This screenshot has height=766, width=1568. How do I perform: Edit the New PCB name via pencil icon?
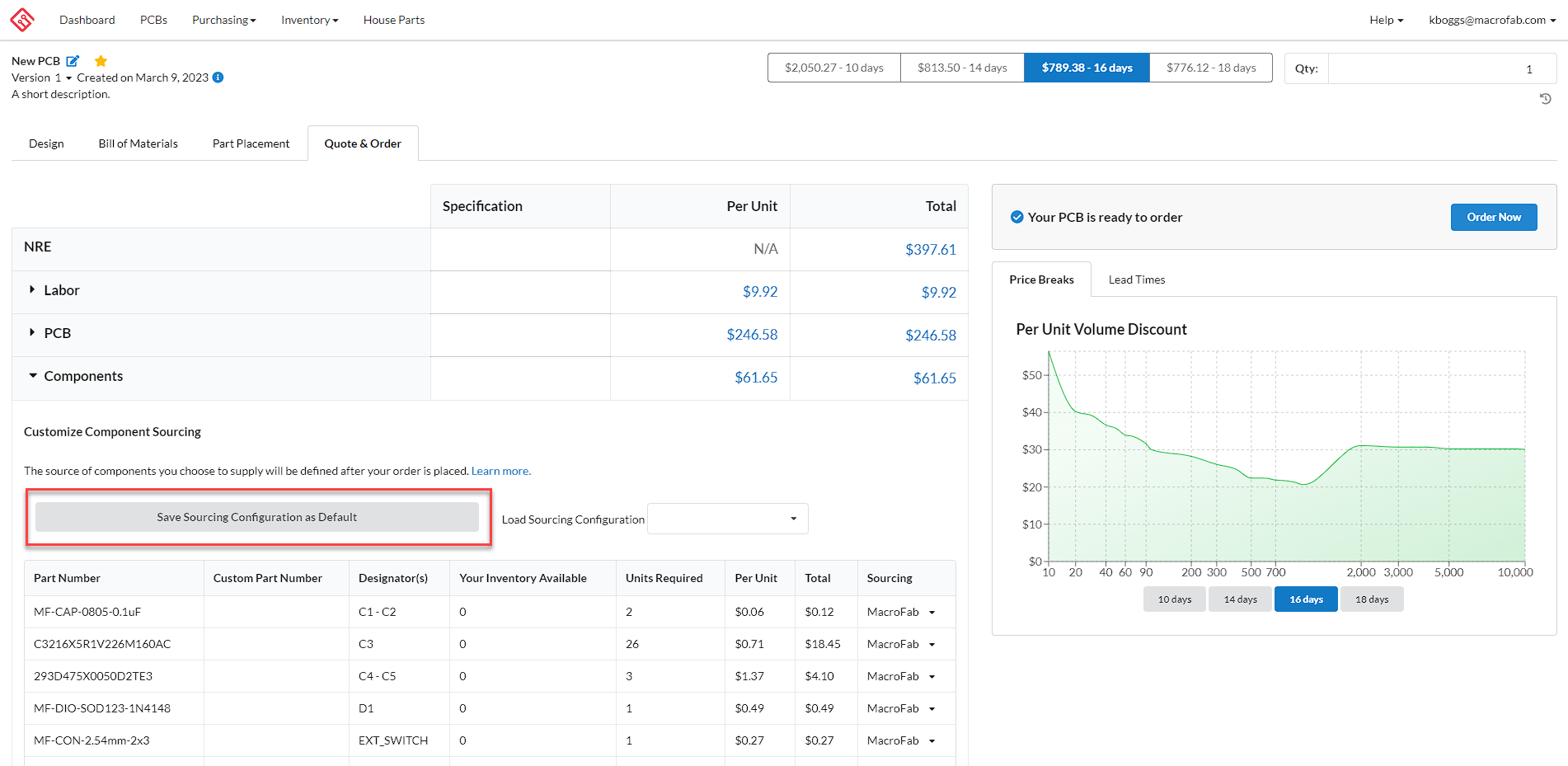73,61
